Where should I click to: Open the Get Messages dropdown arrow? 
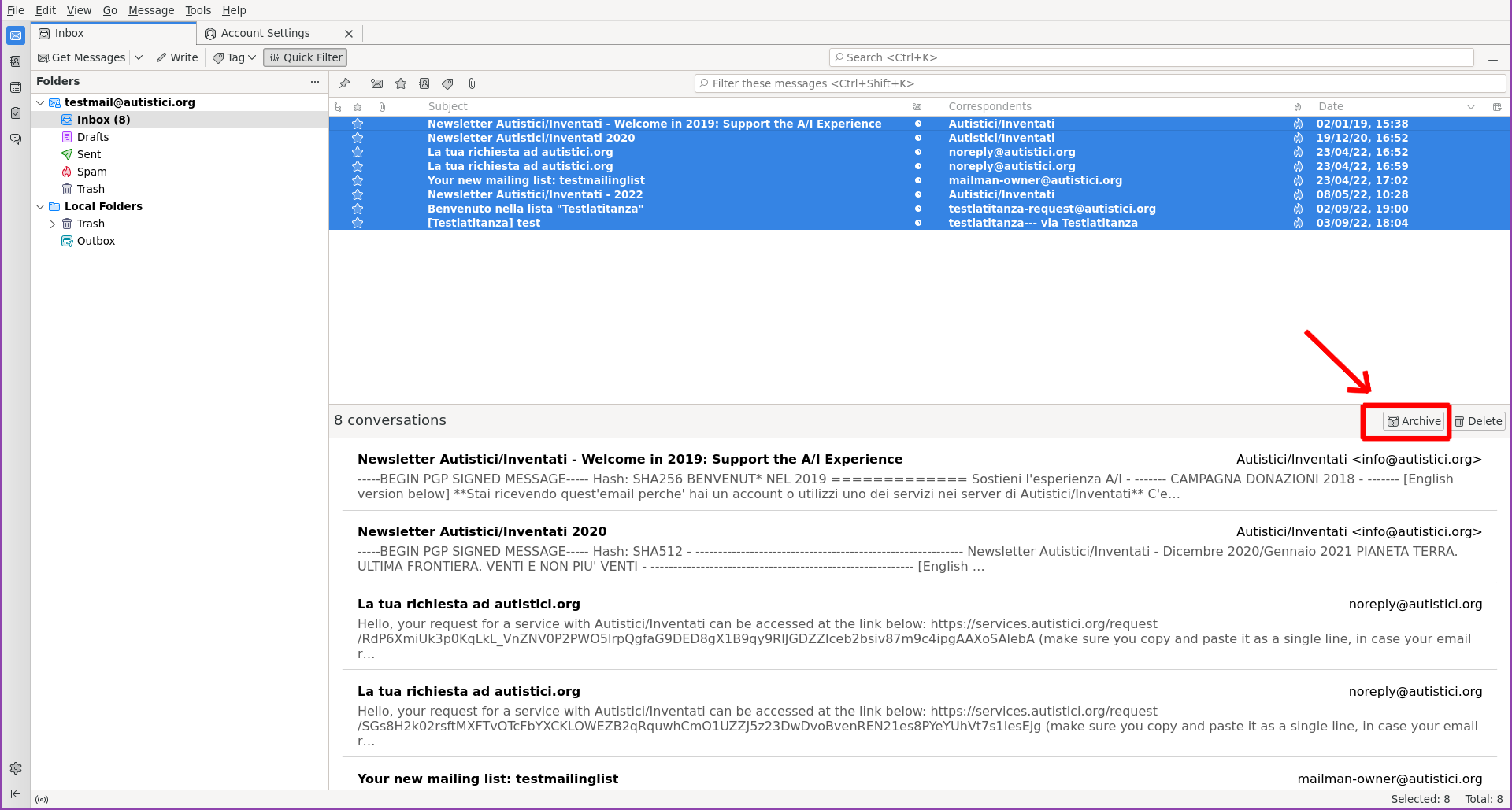click(139, 57)
